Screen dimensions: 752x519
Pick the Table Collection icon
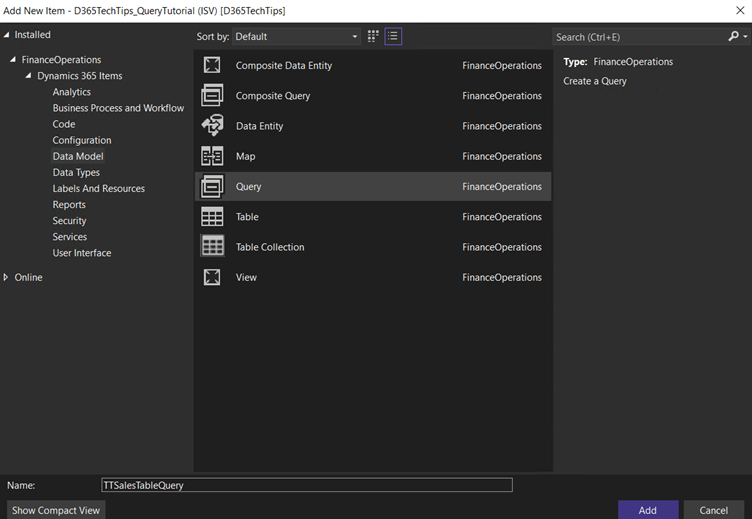212,247
